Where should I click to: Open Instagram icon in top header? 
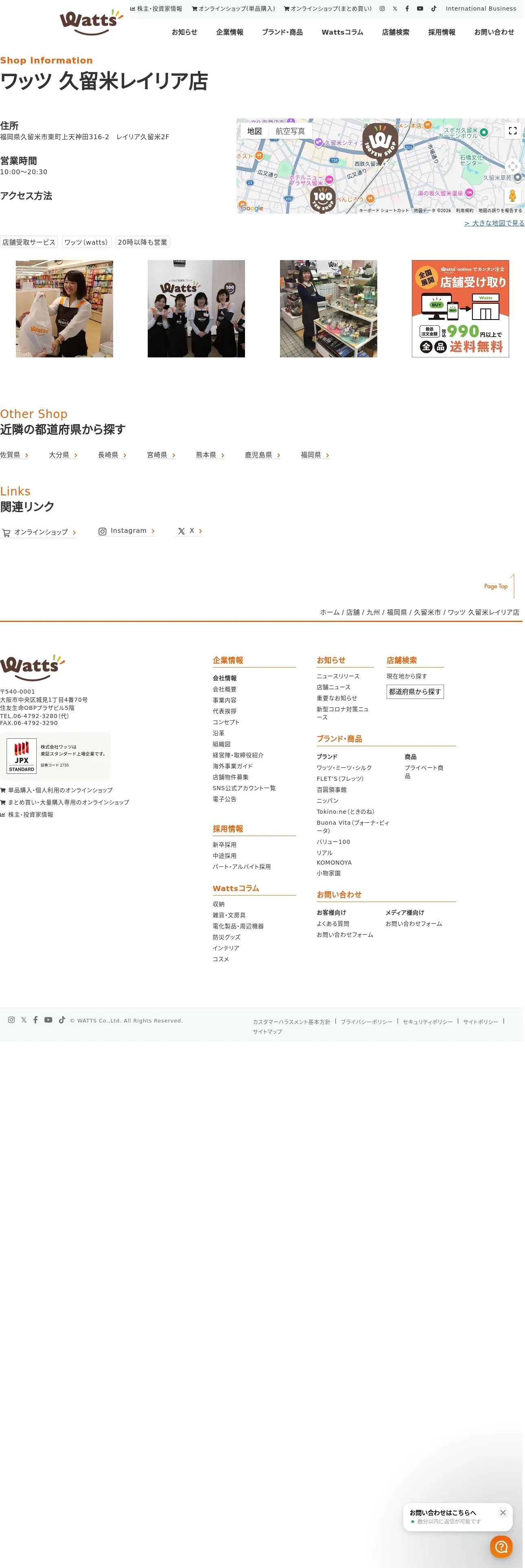382,9
